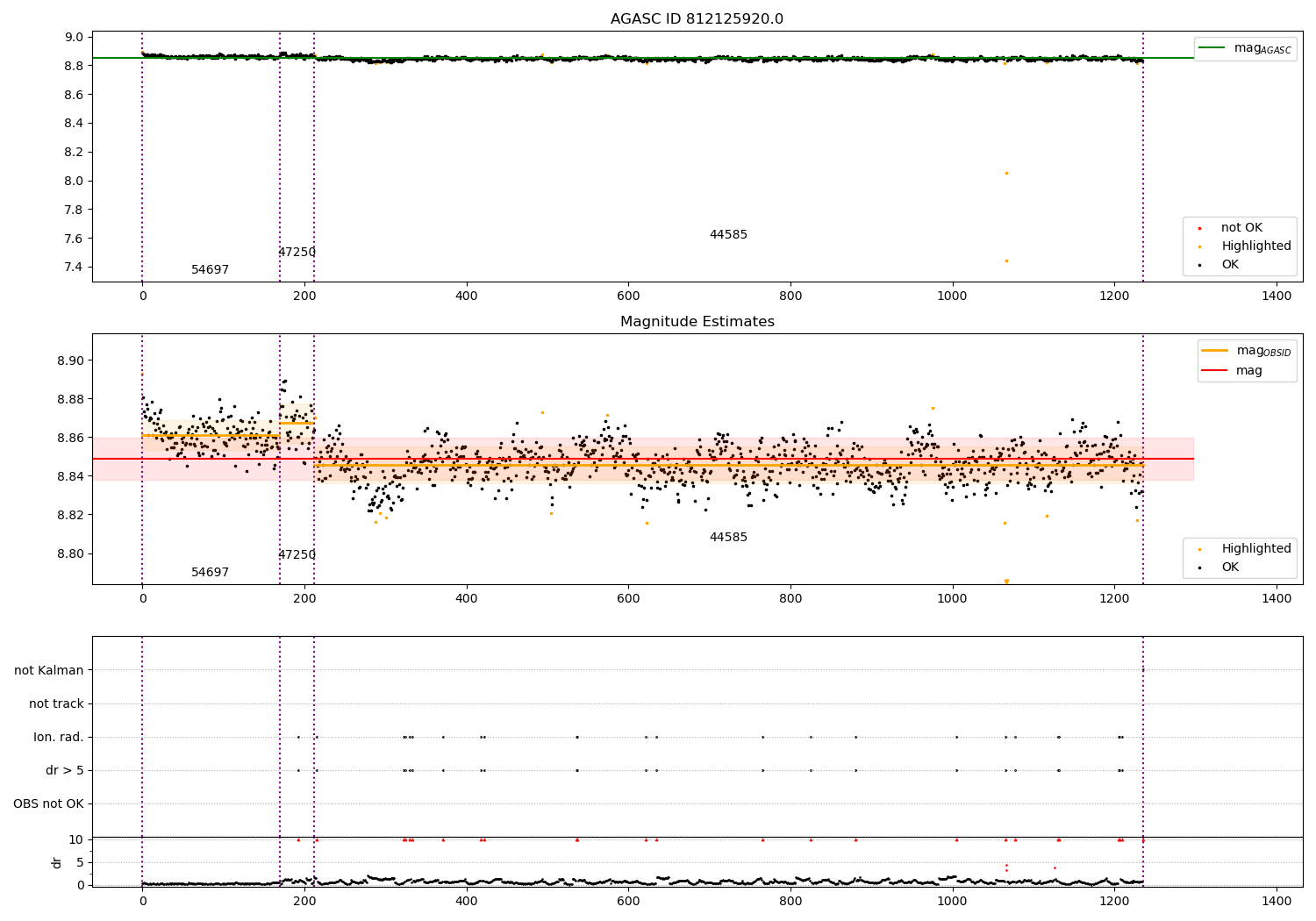
Task: Click the orange triangle marker at bottom of middle plot
Action: (x=1006, y=582)
